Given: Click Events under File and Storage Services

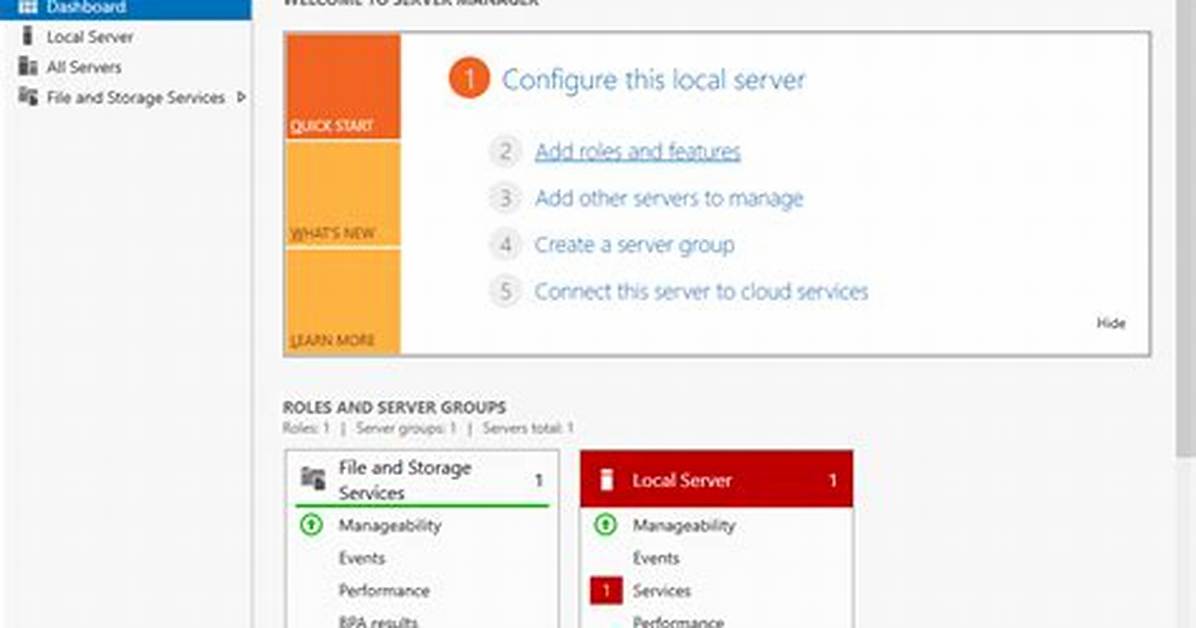Looking at the screenshot, I should pyautogui.click(x=362, y=559).
